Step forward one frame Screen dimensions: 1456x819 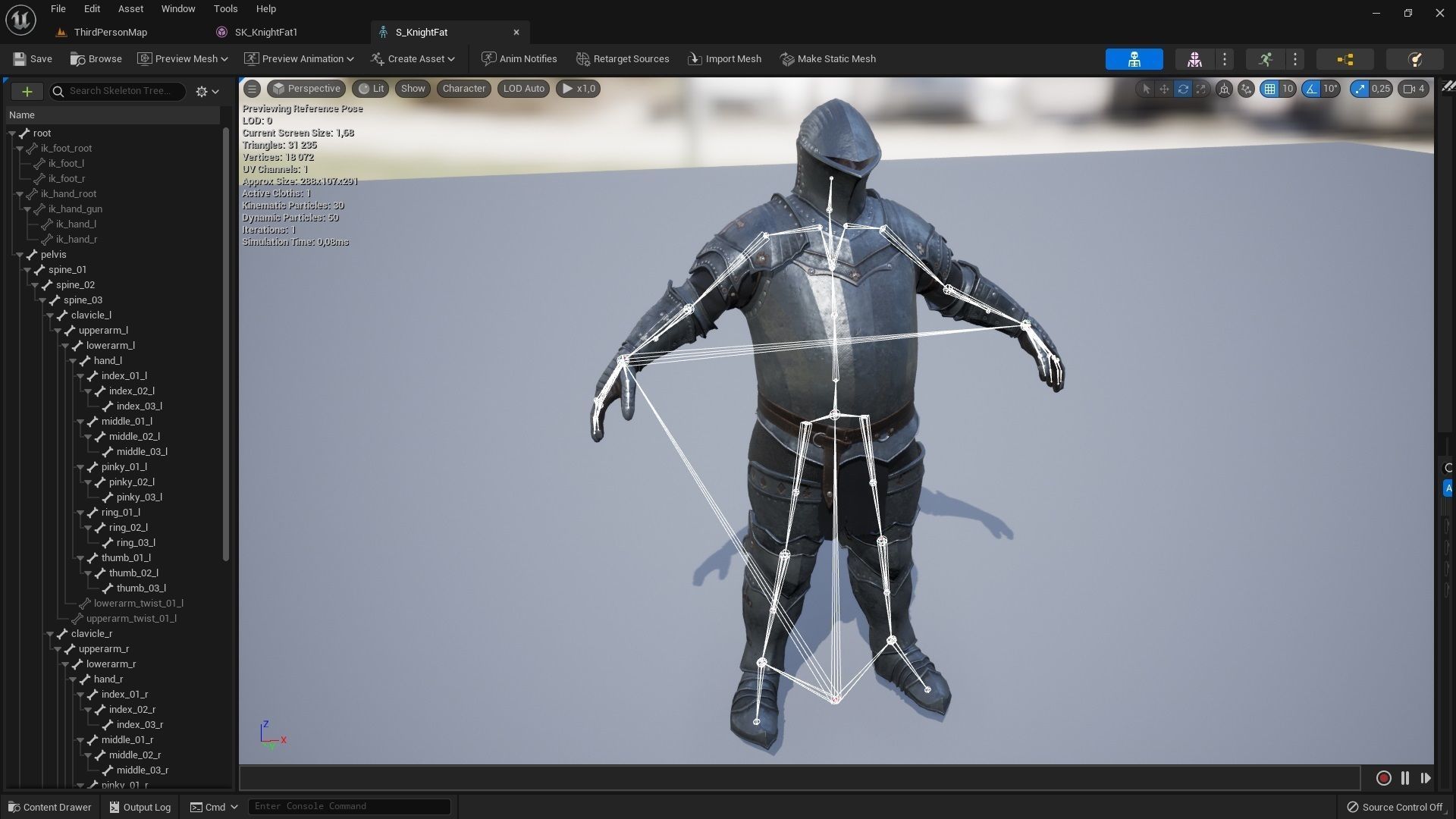pyautogui.click(x=1425, y=778)
